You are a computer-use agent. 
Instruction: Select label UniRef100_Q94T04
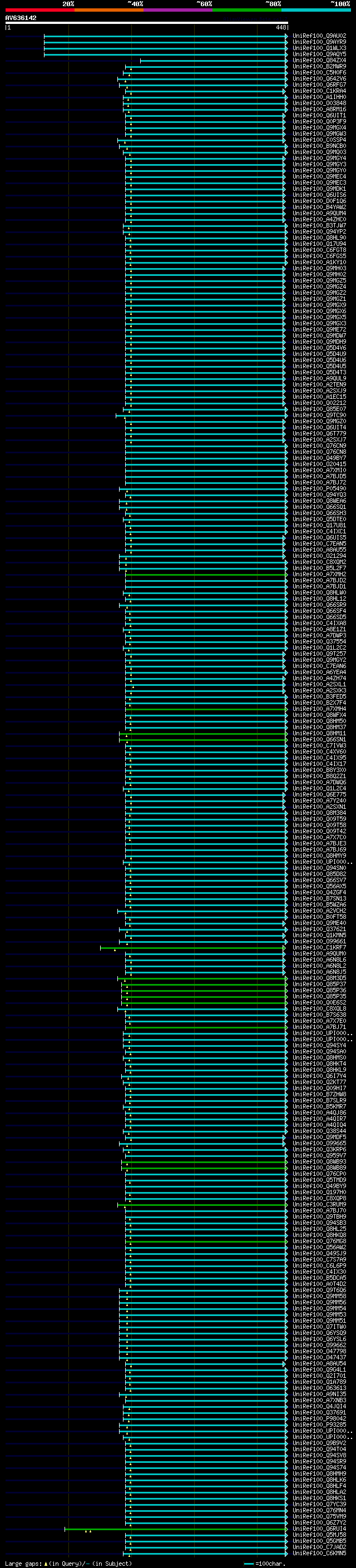coord(319,1449)
